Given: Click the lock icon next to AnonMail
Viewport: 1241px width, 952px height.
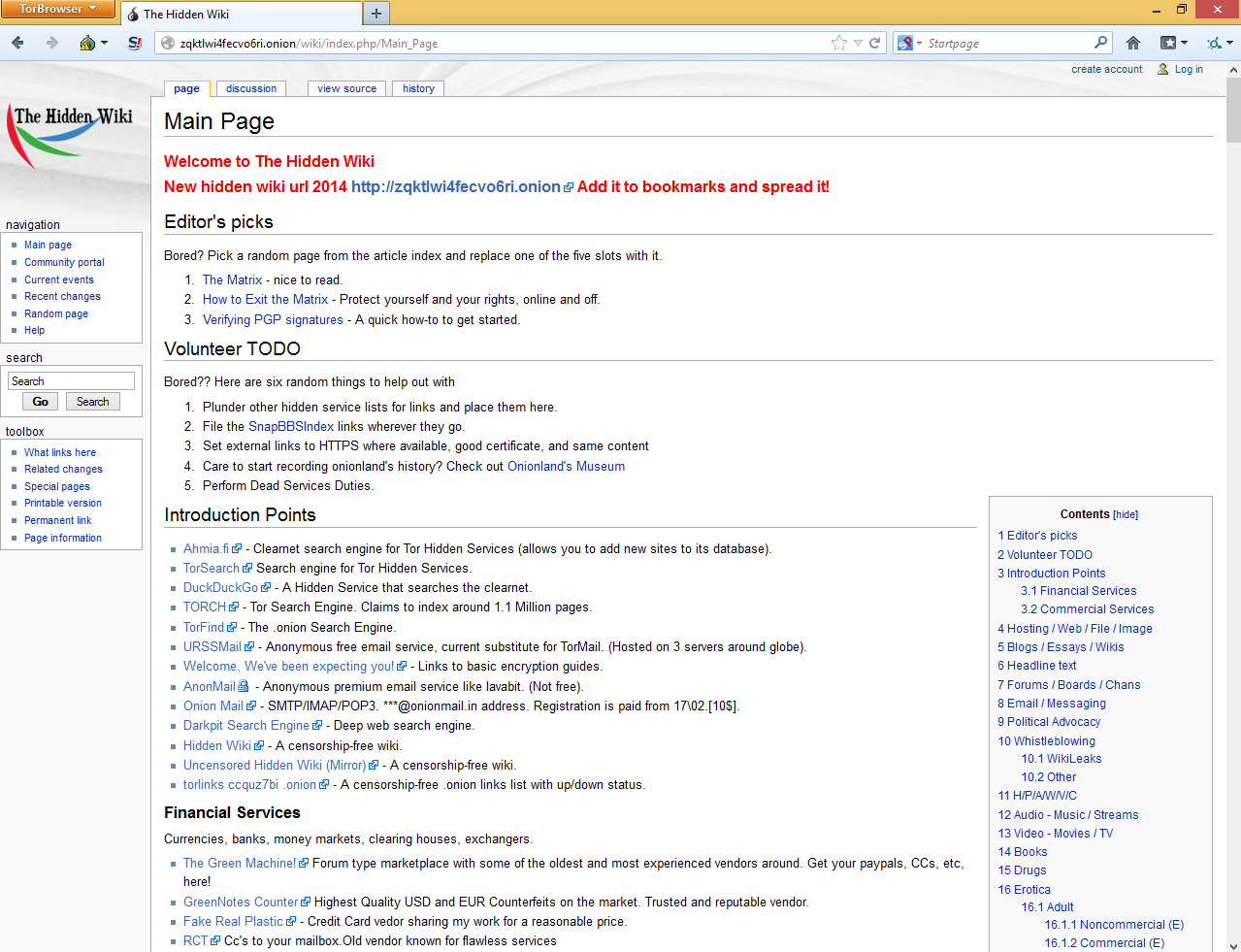Looking at the screenshot, I should click(x=244, y=686).
